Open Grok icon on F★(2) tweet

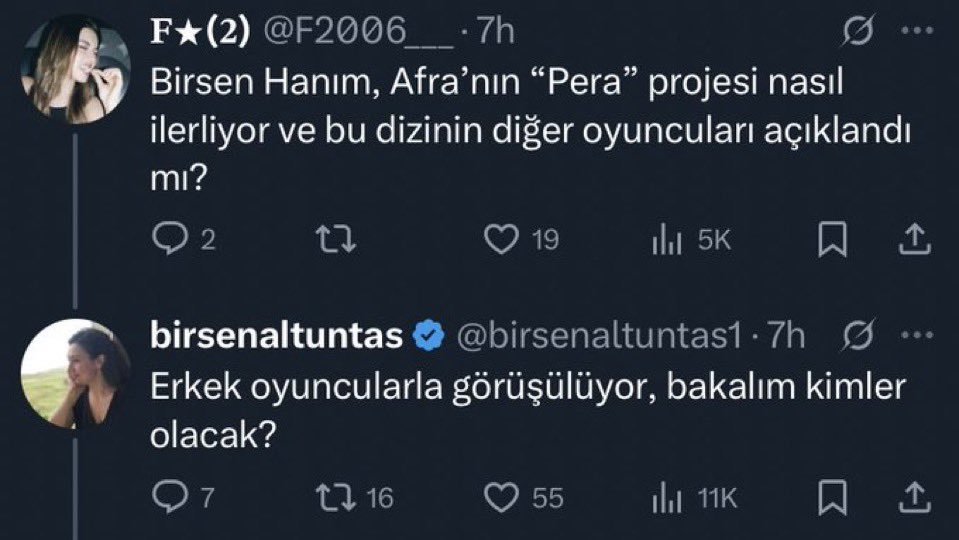[856, 34]
